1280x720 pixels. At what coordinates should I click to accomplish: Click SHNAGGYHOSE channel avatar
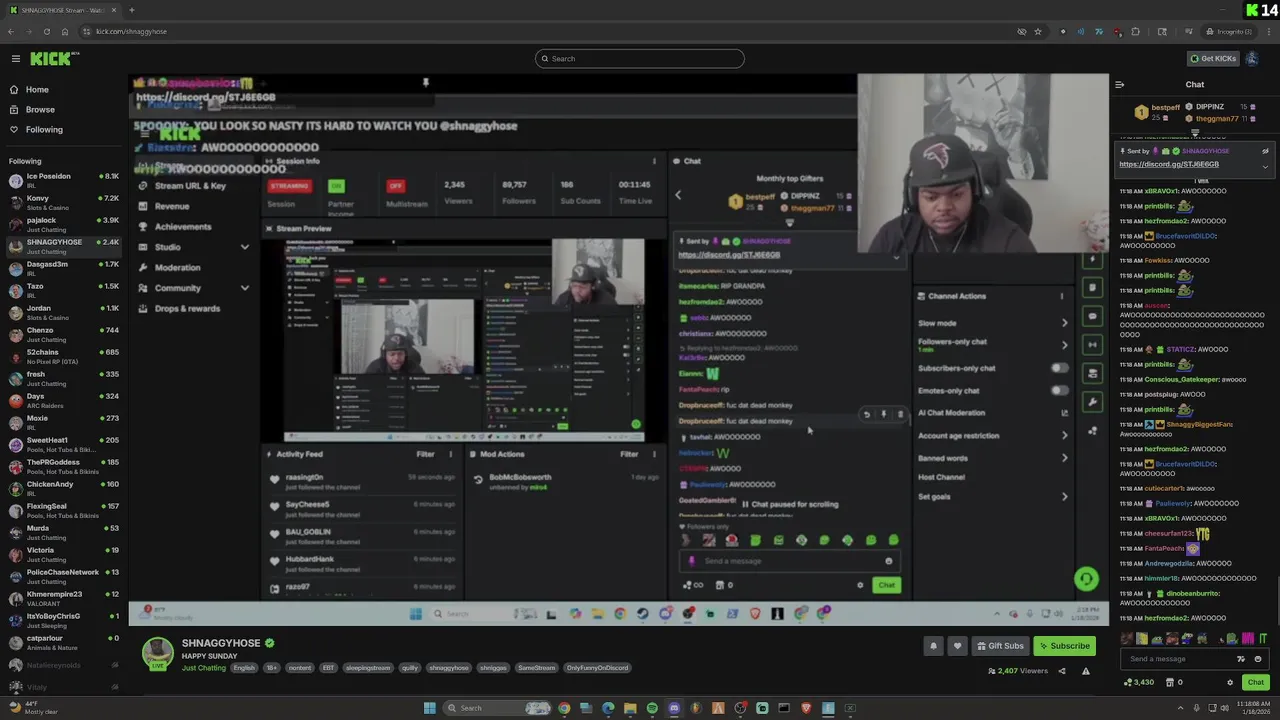point(157,652)
